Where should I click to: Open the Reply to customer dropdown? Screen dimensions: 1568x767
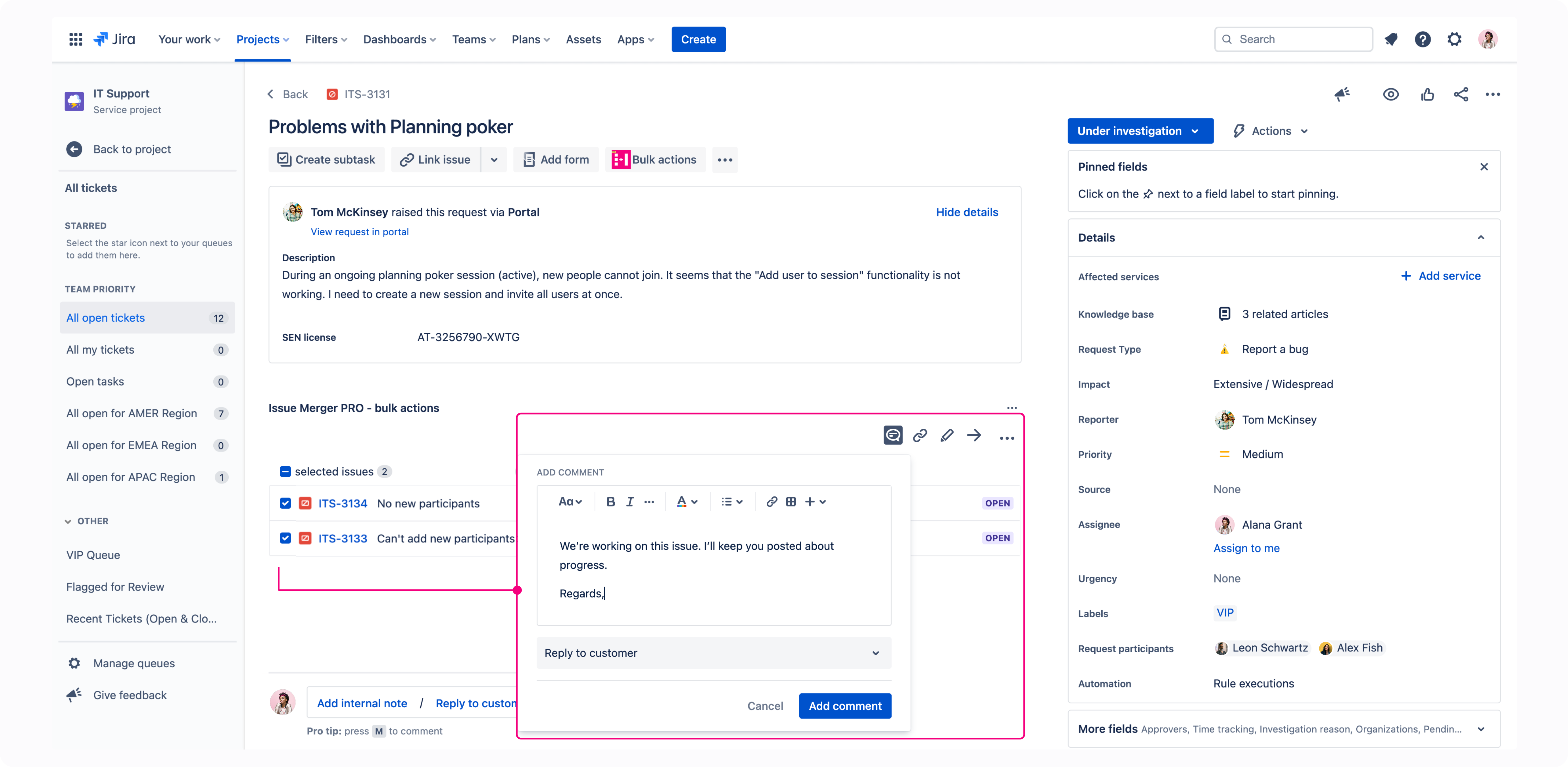(713, 653)
